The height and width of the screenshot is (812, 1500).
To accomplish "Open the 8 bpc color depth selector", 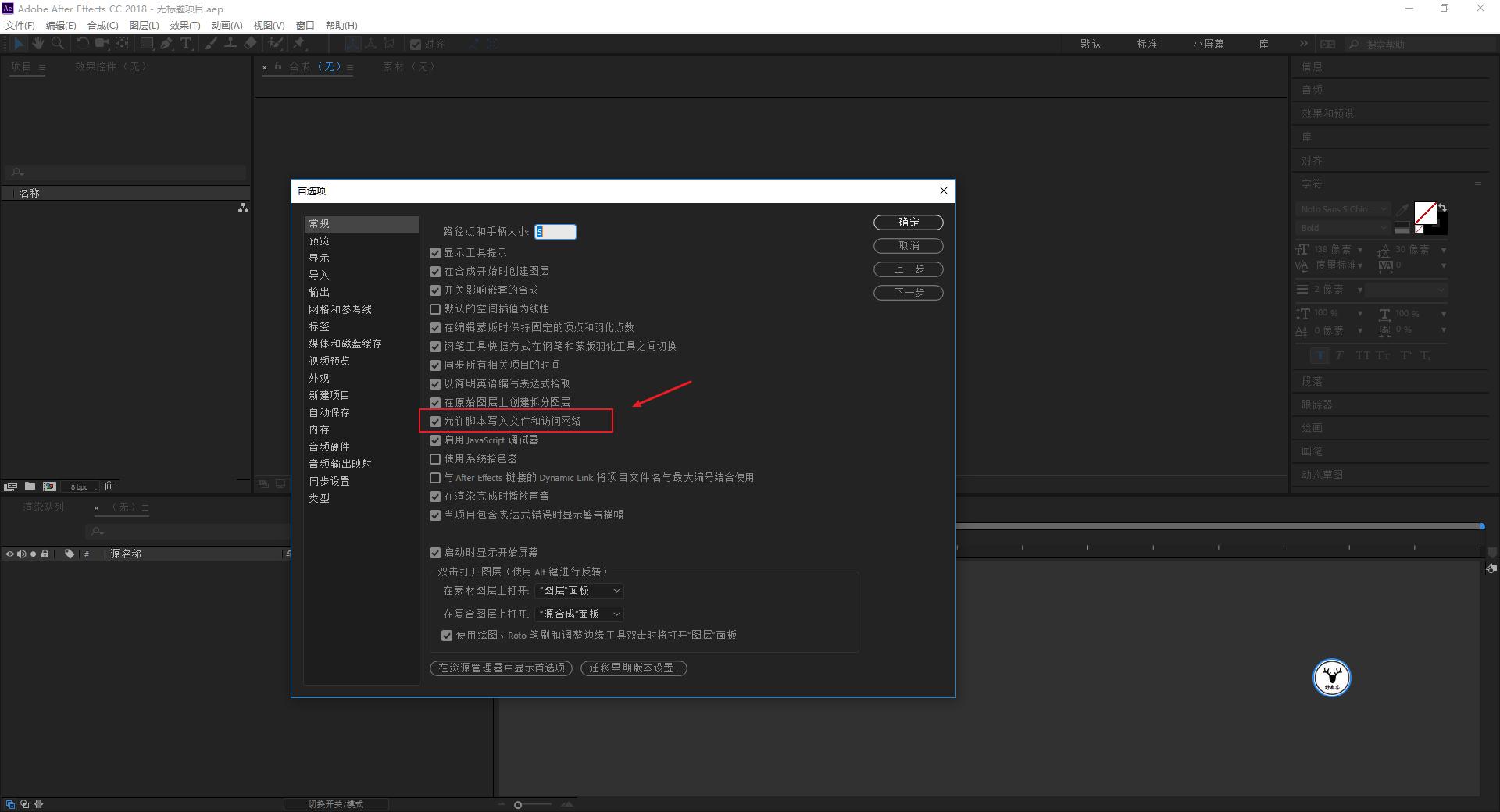I will [x=79, y=486].
